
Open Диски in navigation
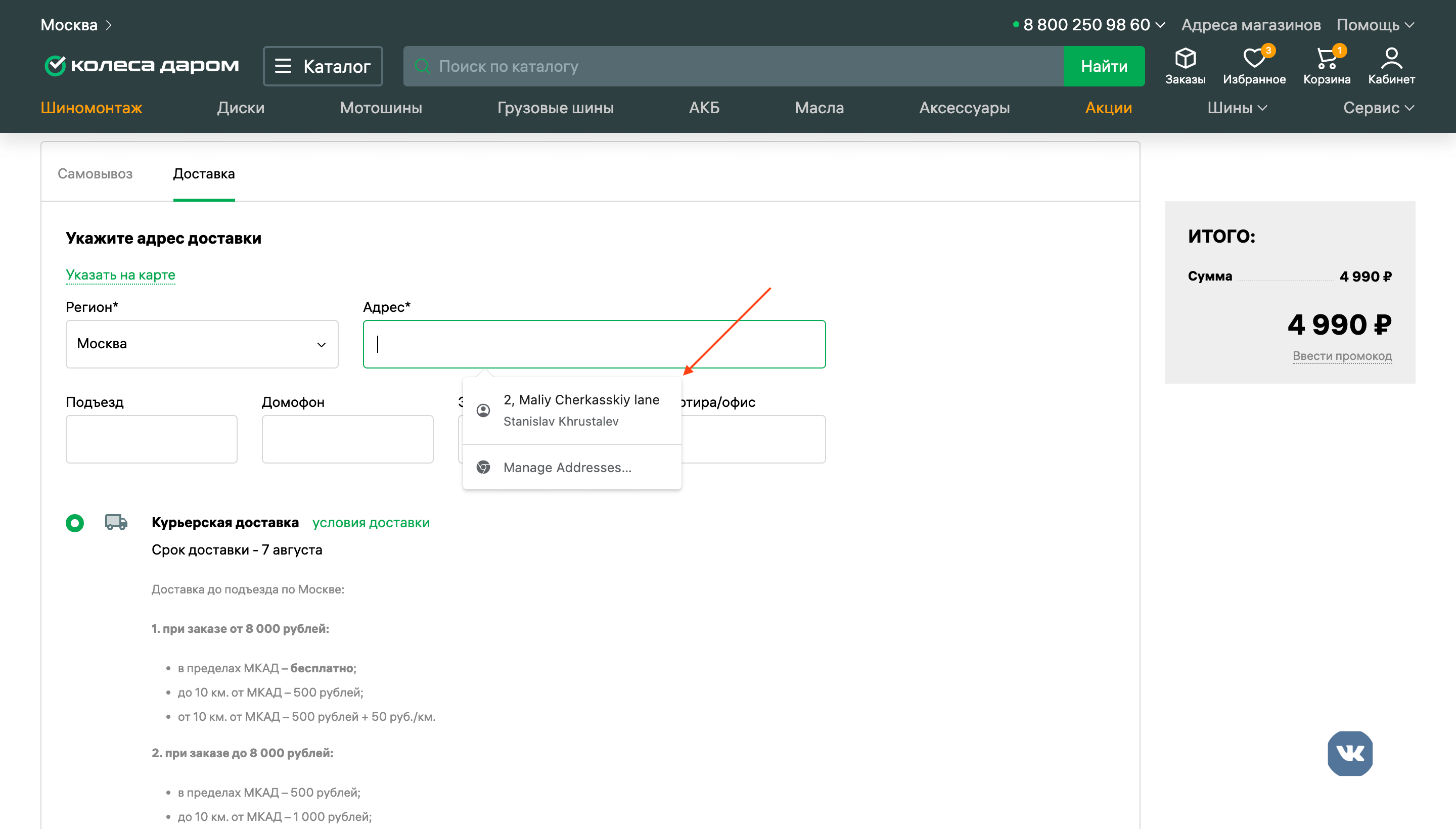[241, 108]
